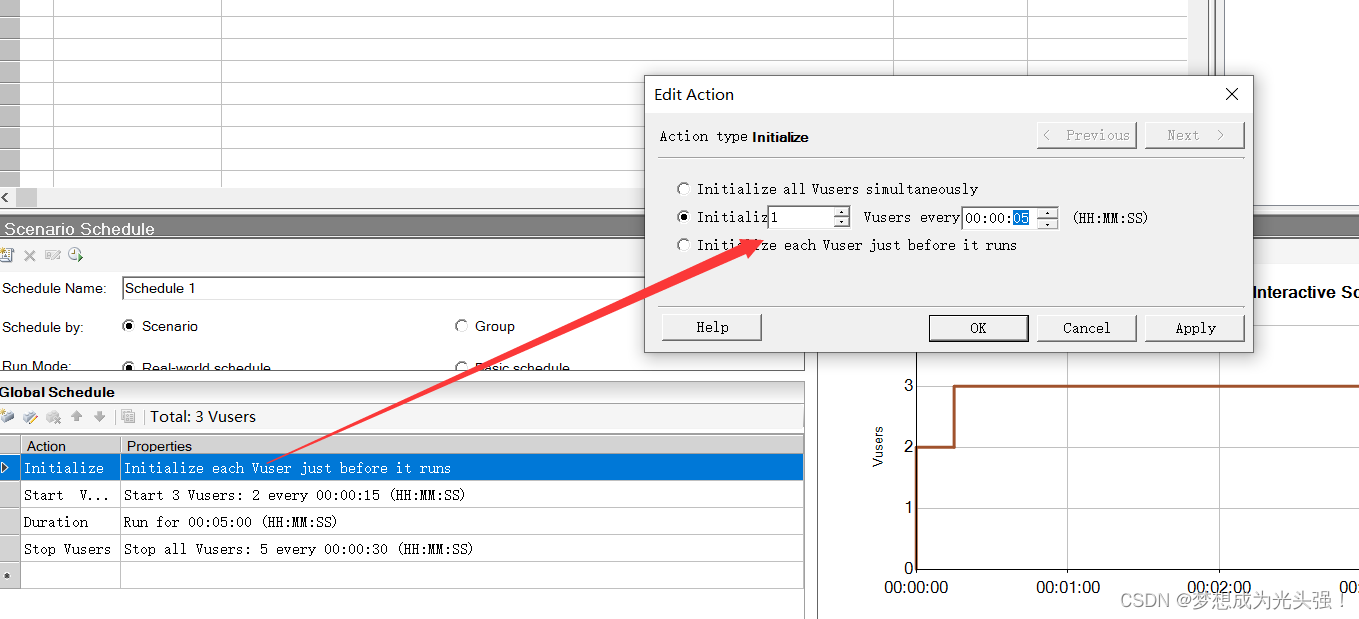Screen dimensions: 1359x619
Task: Move action up with the up arrow icon
Action: pyautogui.click(x=77, y=416)
